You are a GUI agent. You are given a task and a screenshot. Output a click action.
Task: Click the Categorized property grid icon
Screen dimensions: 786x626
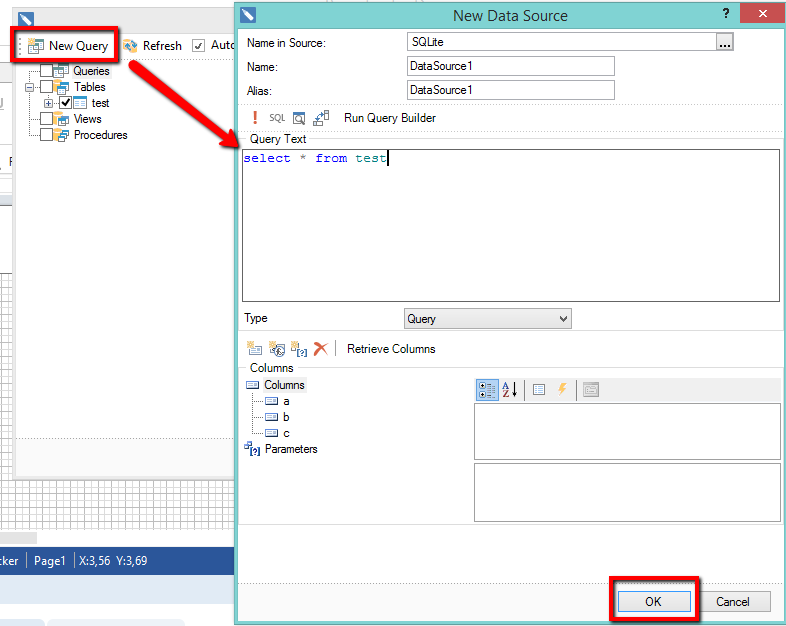487,390
